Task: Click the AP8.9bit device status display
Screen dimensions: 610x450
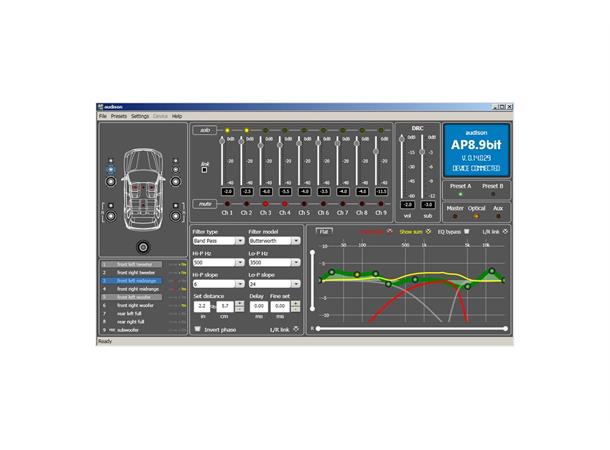Action: click(x=477, y=151)
